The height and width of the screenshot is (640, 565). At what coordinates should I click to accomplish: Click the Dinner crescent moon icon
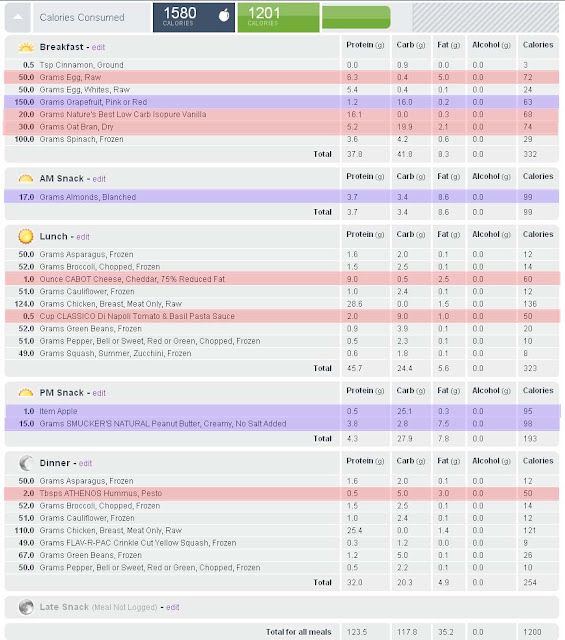click(x=26, y=463)
